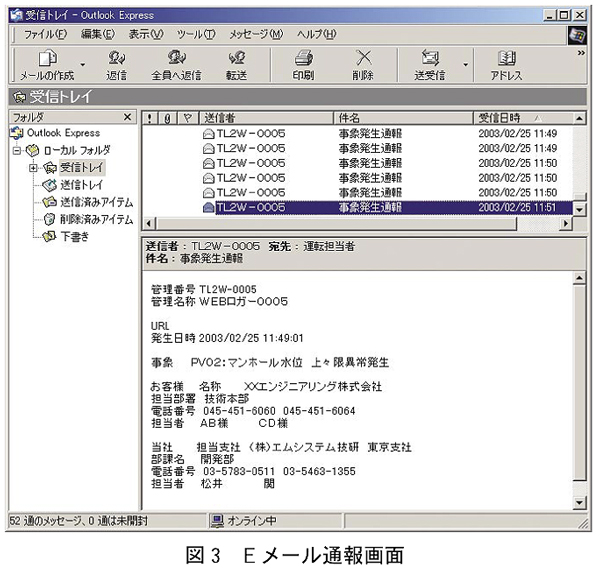Click the 受信トレイ banner title icon
This screenshot has height=571, width=600.
(x=19, y=97)
